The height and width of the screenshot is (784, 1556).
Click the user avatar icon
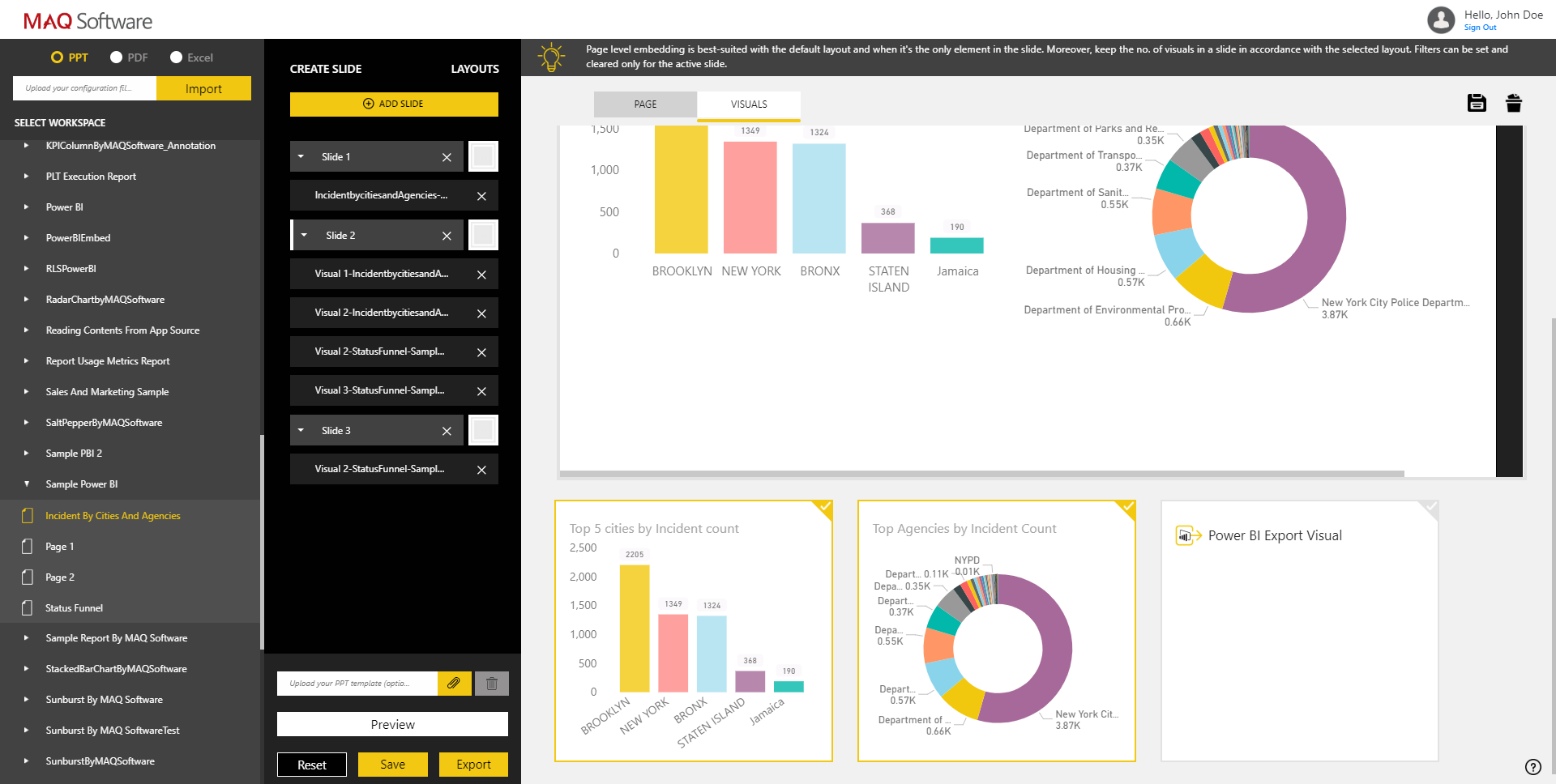[x=1441, y=19]
